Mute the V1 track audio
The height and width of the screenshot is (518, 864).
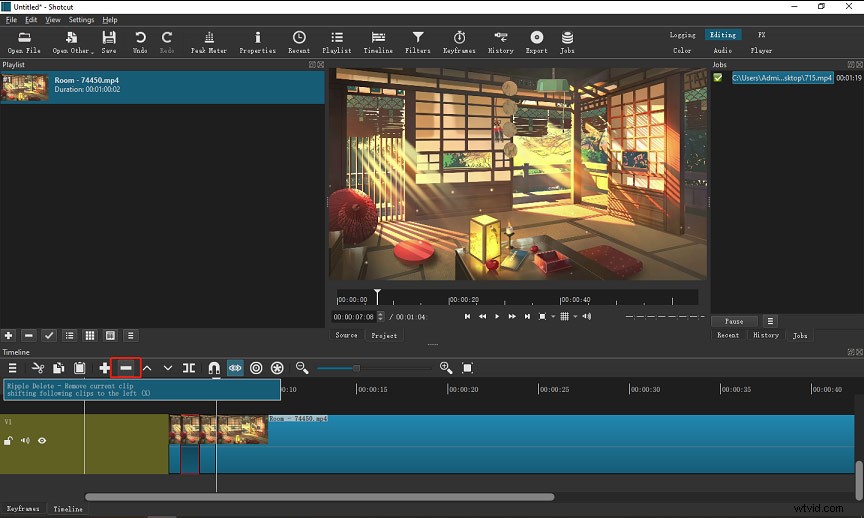point(25,440)
